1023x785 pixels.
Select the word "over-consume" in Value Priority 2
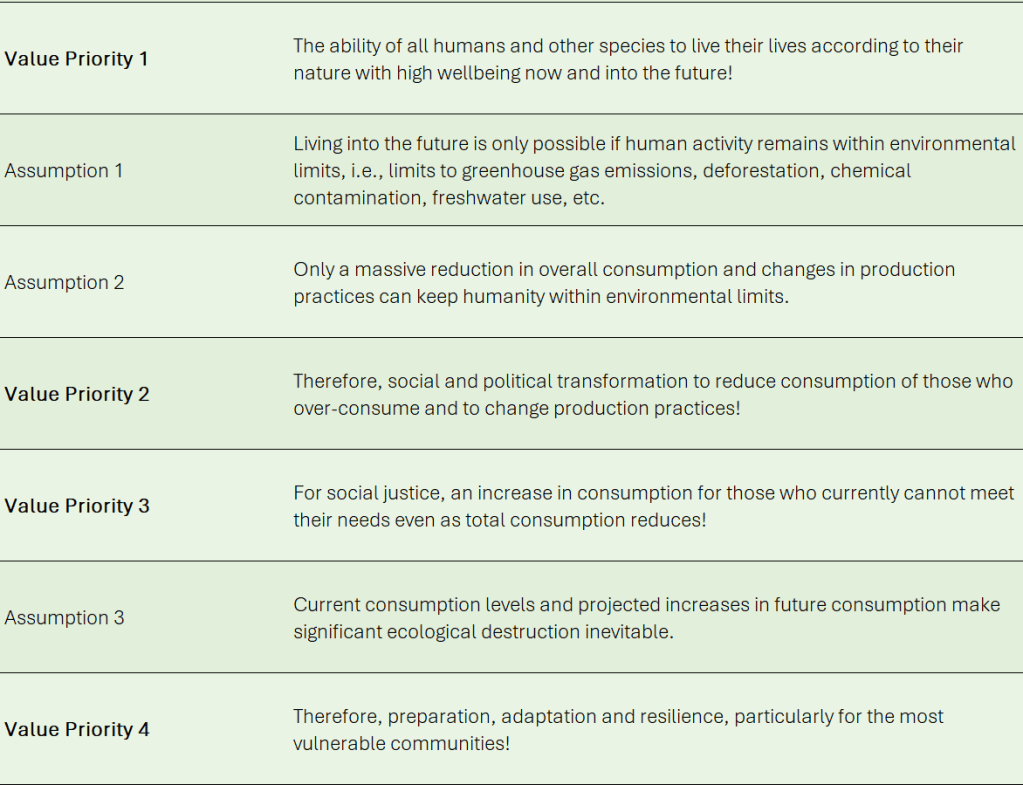coord(345,409)
